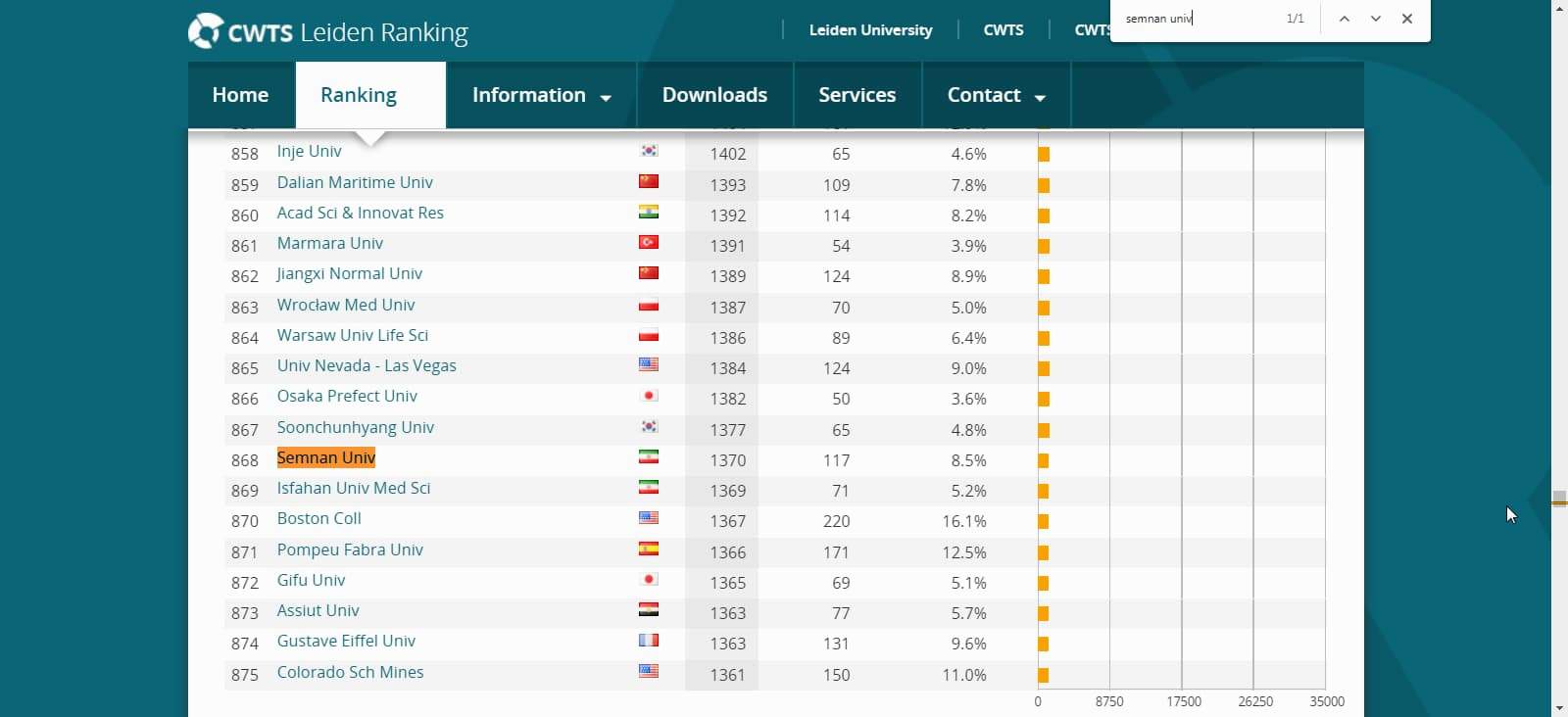Image resolution: width=1568 pixels, height=717 pixels.
Task: Click Turkey flag beside Marmara Univ
Action: [x=649, y=242]
